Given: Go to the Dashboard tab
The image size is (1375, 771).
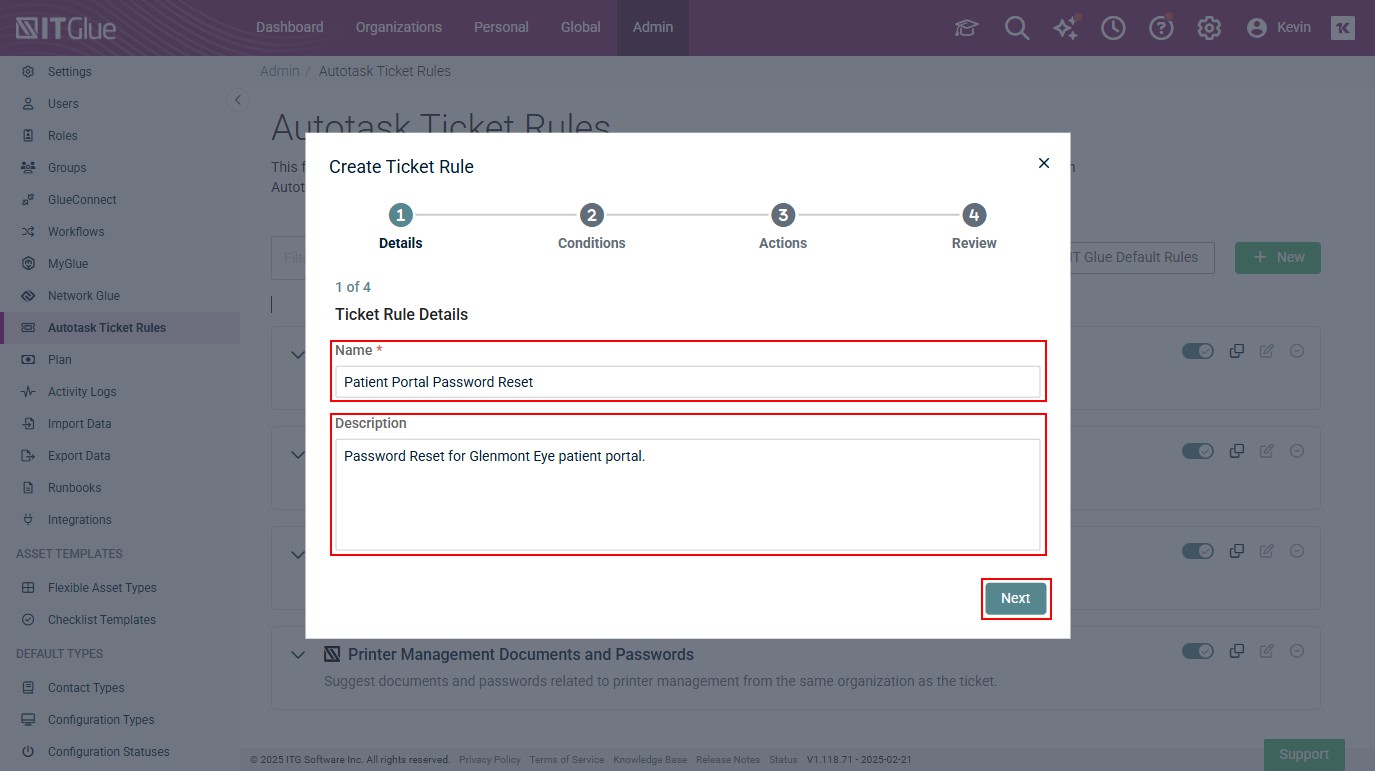Looking at the screenshot, I should (290, 27).
